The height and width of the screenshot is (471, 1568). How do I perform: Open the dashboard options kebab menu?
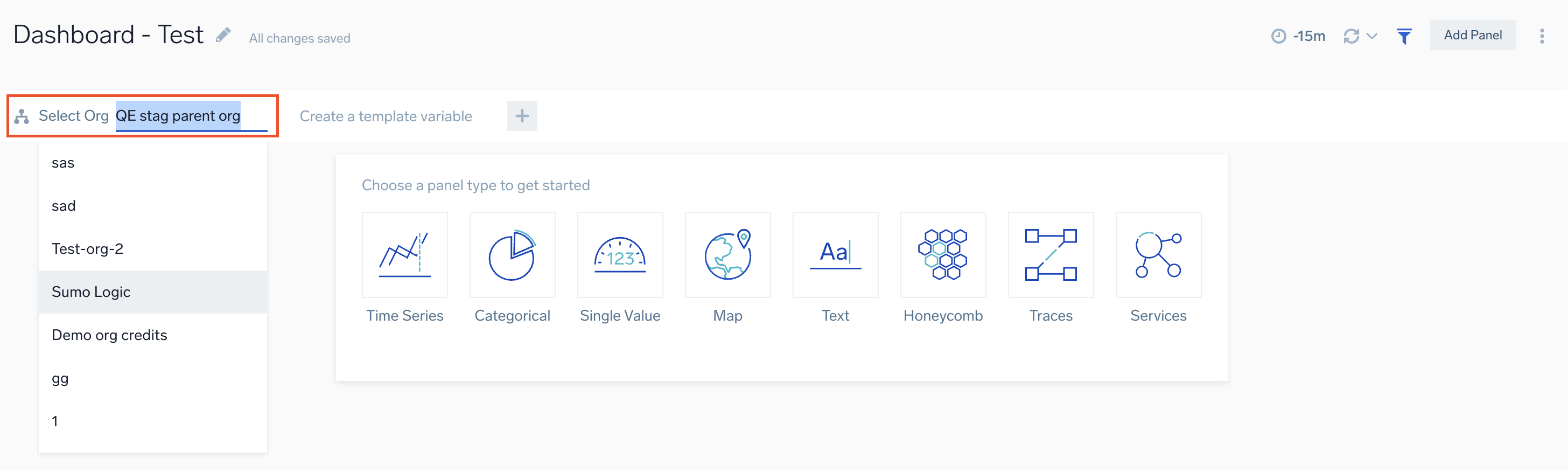point(1542,36)
